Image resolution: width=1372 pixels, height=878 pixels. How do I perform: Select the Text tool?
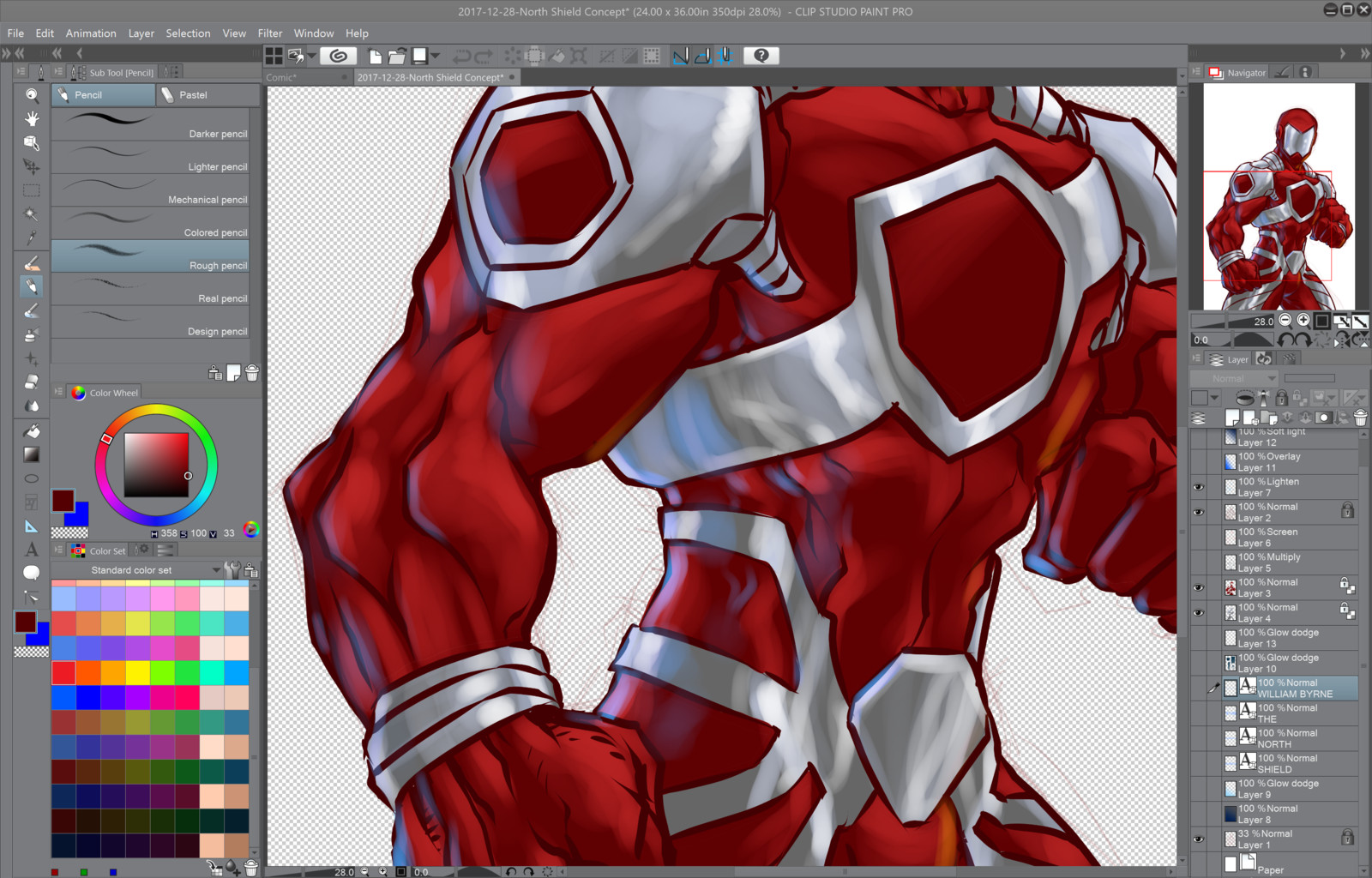click(32, 550)
